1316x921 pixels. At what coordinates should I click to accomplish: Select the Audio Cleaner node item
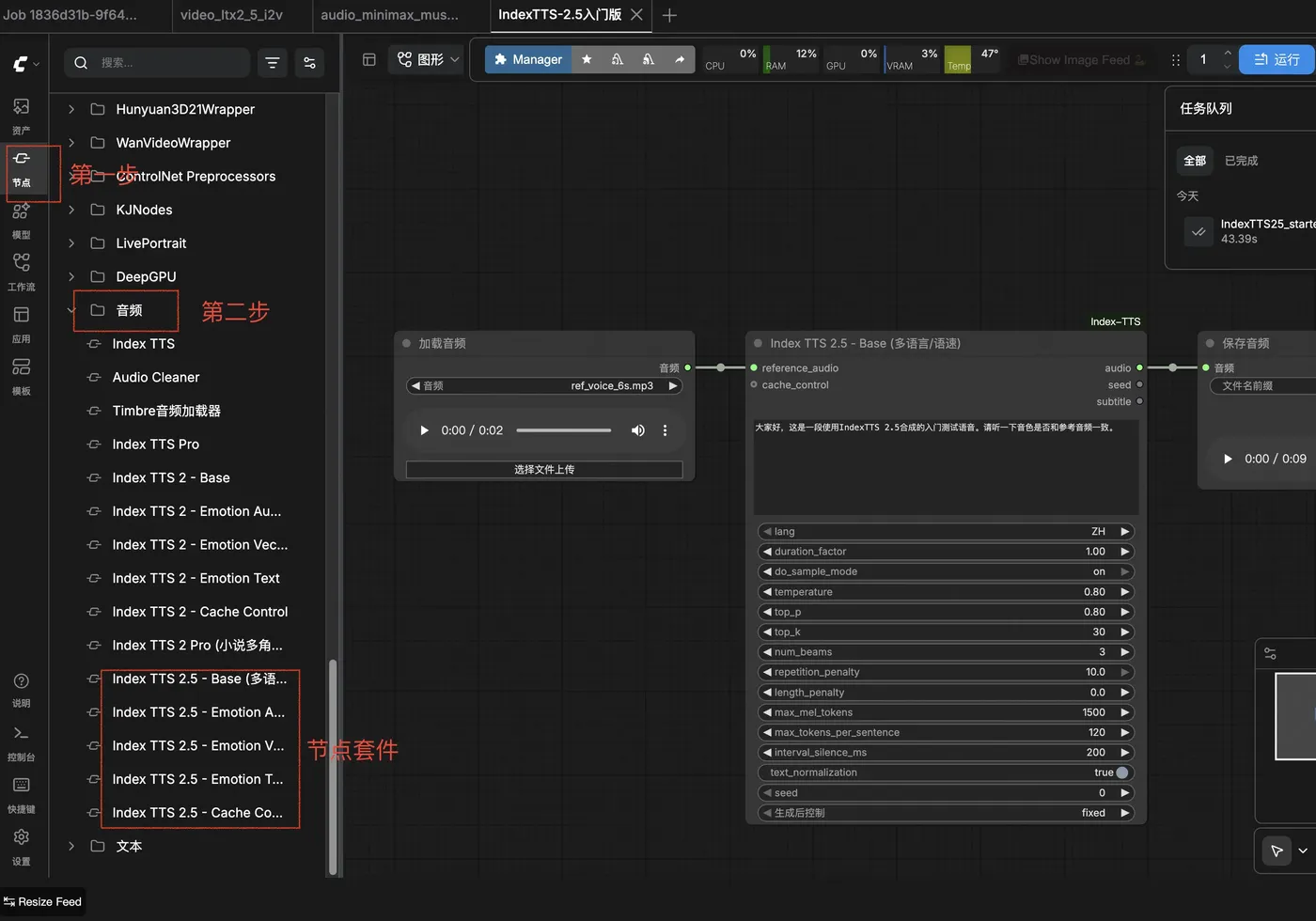(156, 378)
